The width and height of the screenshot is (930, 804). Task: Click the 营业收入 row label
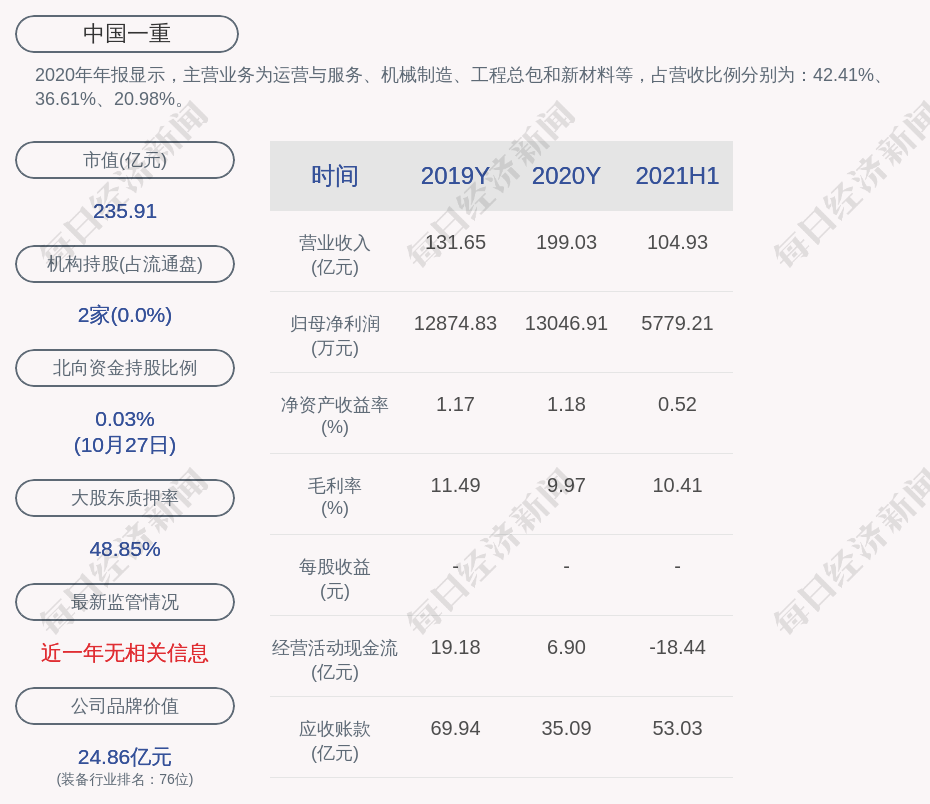click(x=335, y=254)
